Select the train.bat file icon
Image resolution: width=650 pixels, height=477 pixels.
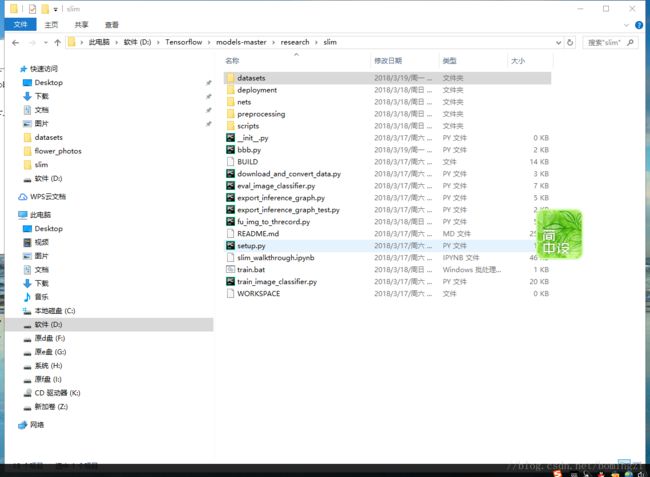pos(230,269)
